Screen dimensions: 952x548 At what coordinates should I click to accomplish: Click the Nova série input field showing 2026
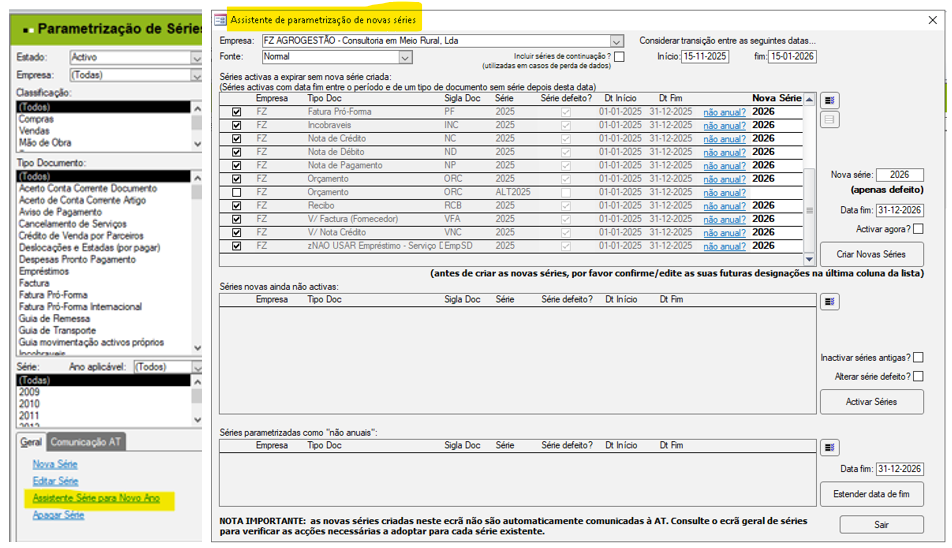[x=900, y=175]
